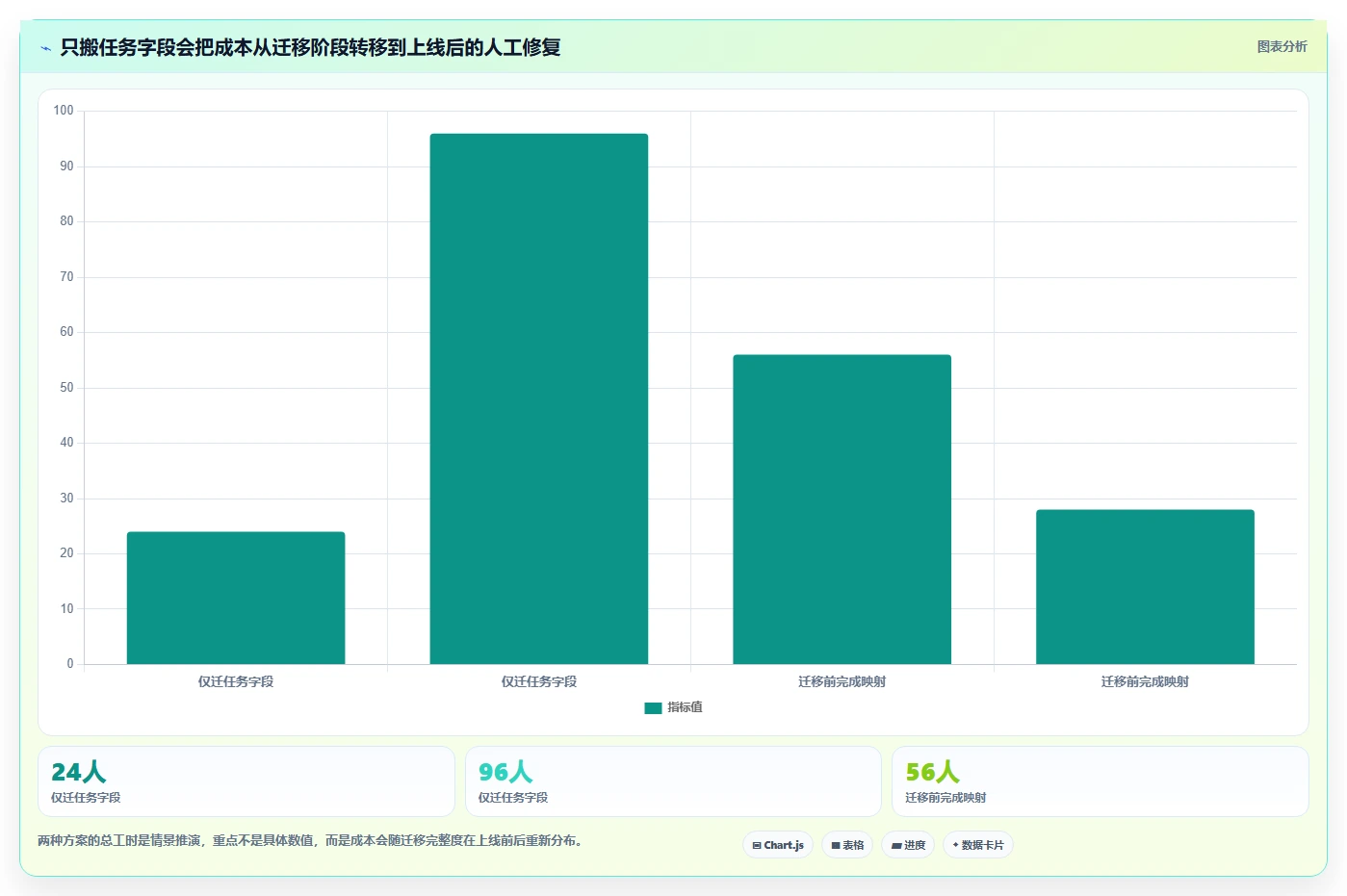Click 仅迁任务字段 axis label under the 24 bar
The image size is (1347, 896).
236,681
